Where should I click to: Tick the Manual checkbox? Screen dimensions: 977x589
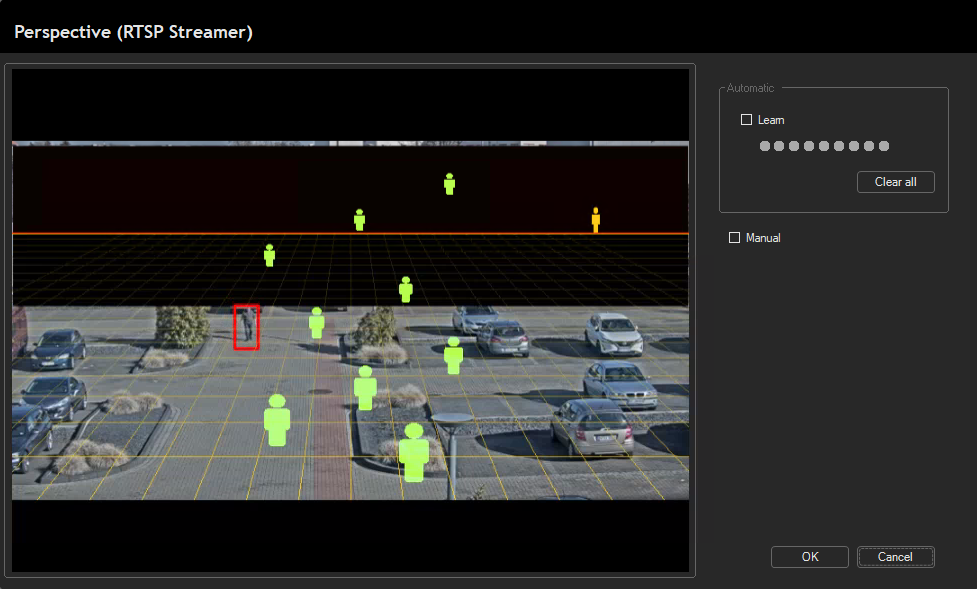(x=735, y=237)
